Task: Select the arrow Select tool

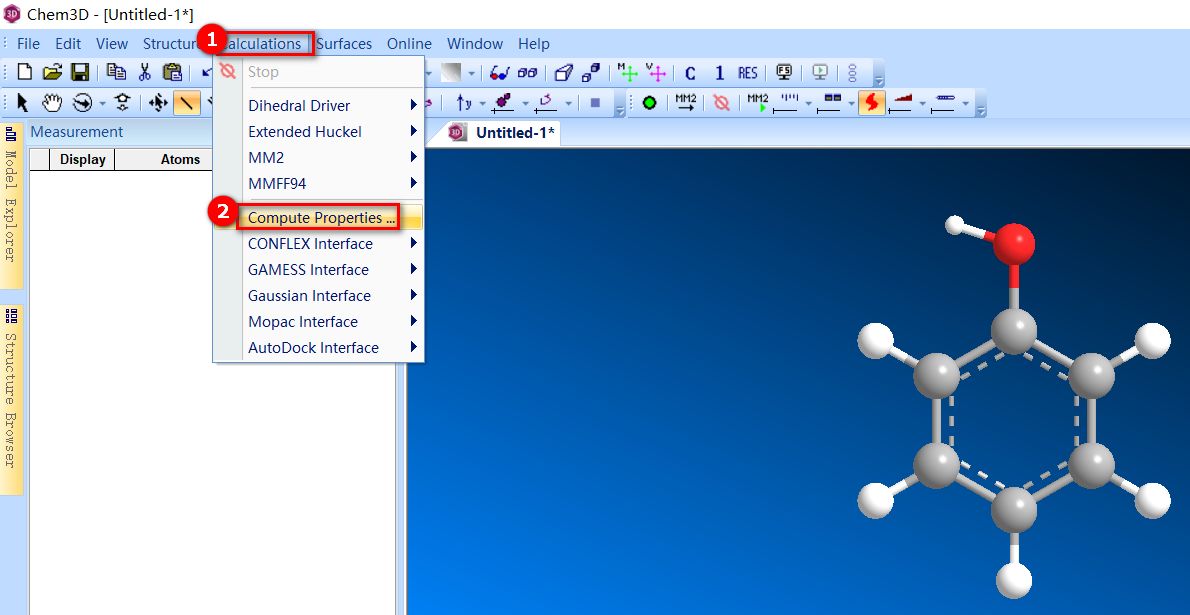Action: [x=23, y=102]
